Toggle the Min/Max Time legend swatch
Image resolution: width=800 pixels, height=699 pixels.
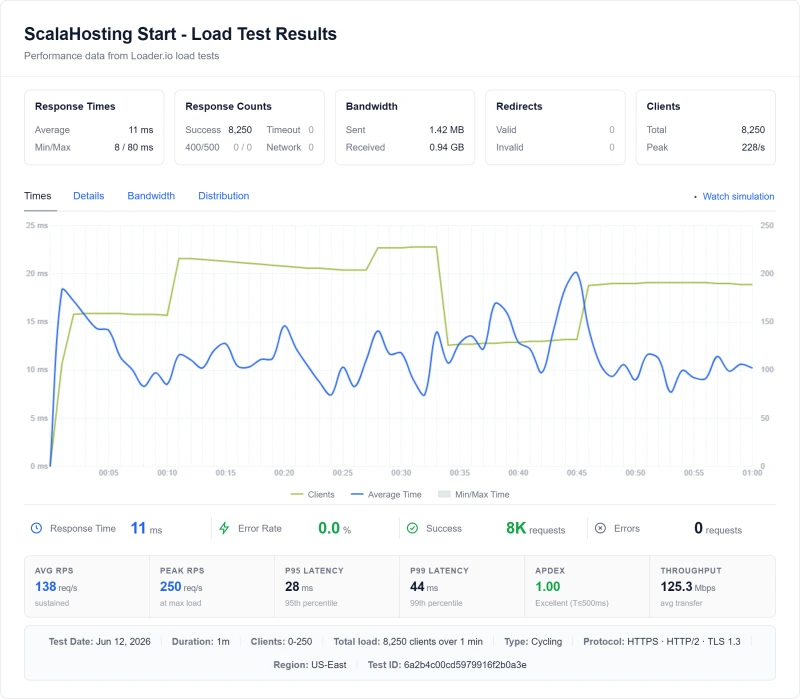tap(444, 494)
